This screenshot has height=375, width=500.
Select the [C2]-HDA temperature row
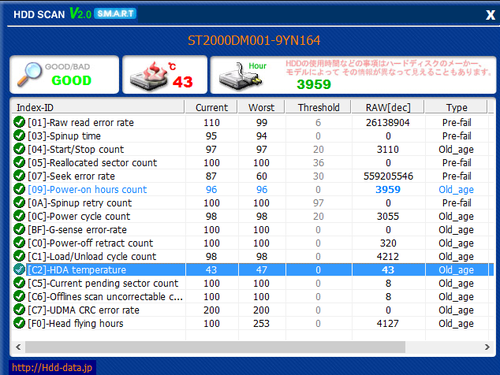click(252, 270)
